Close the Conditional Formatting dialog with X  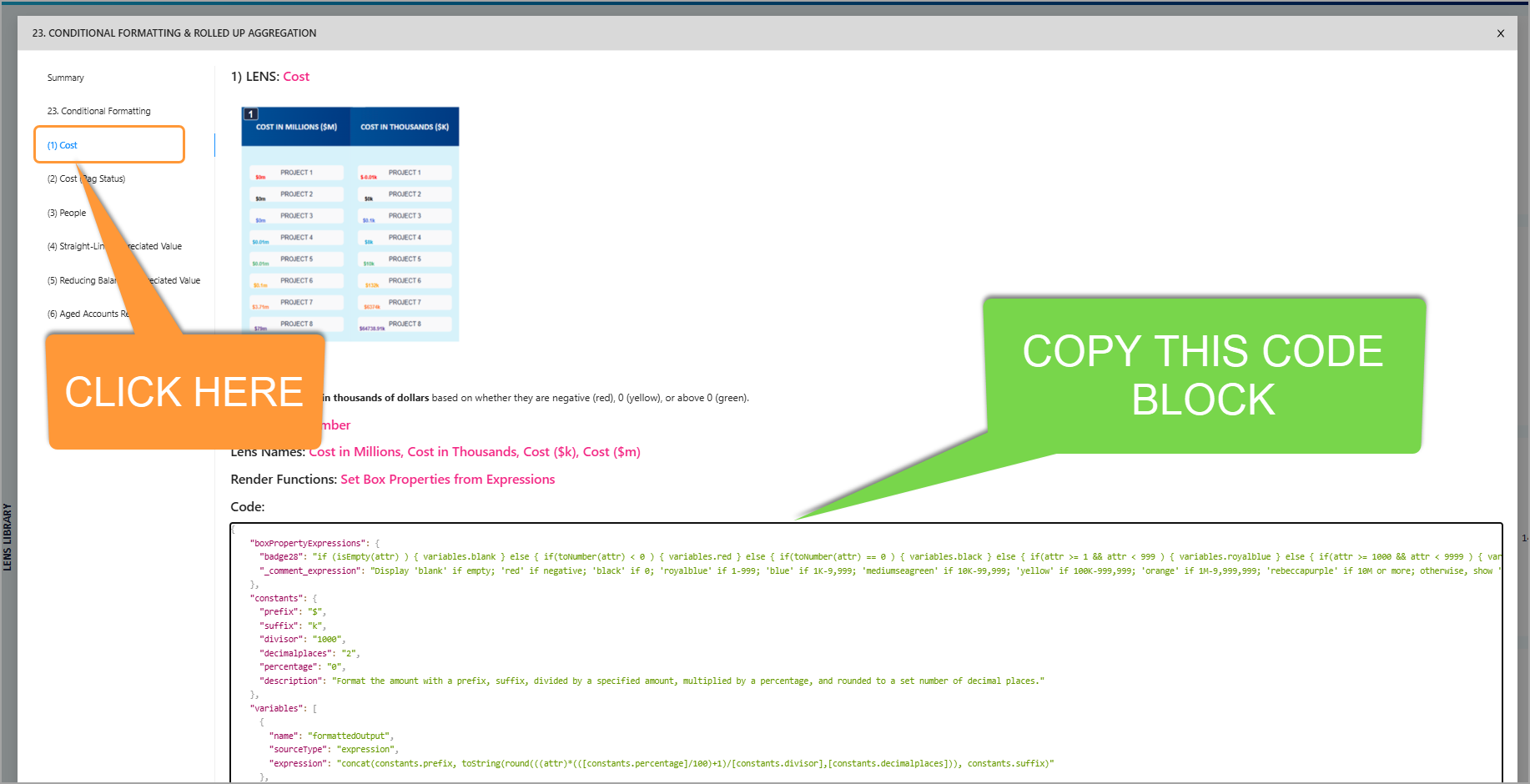click(x=1500, y=33)
